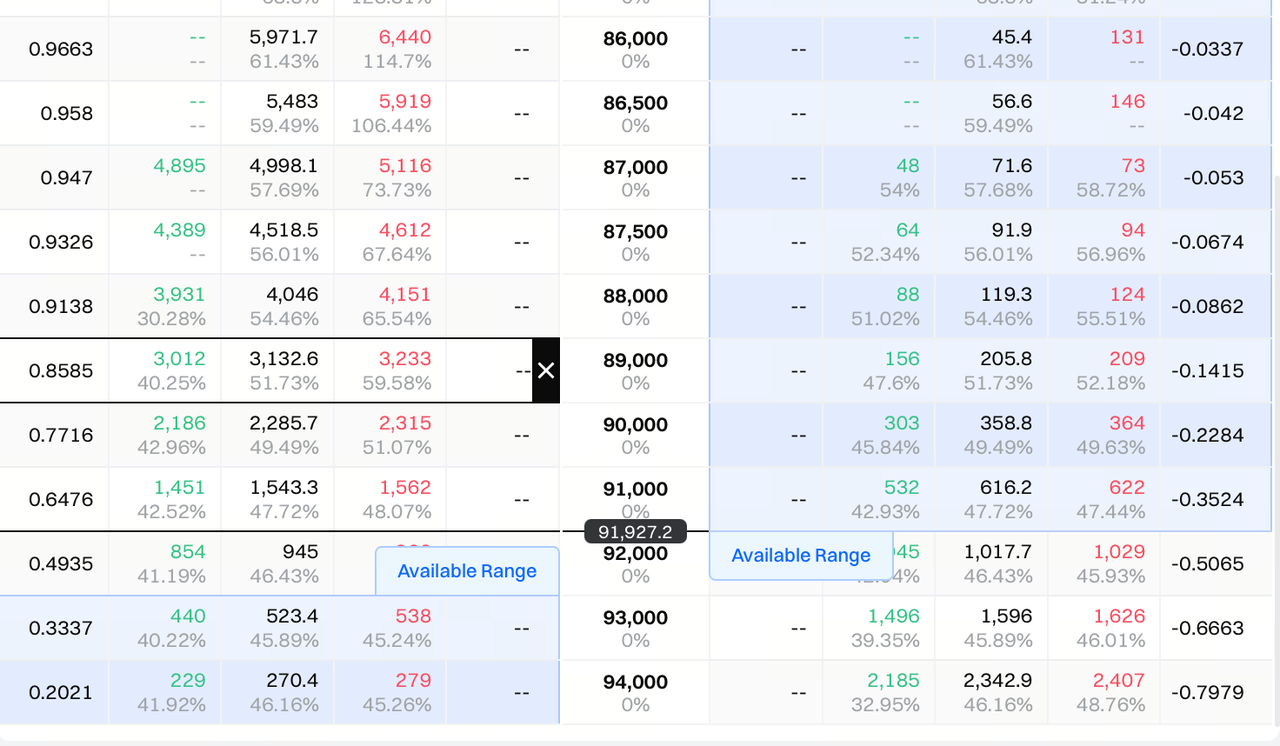The width and height of the screenshot is (1280, 746).
Task: Click the put delta value -0.5065
Action: (1213, 564)
